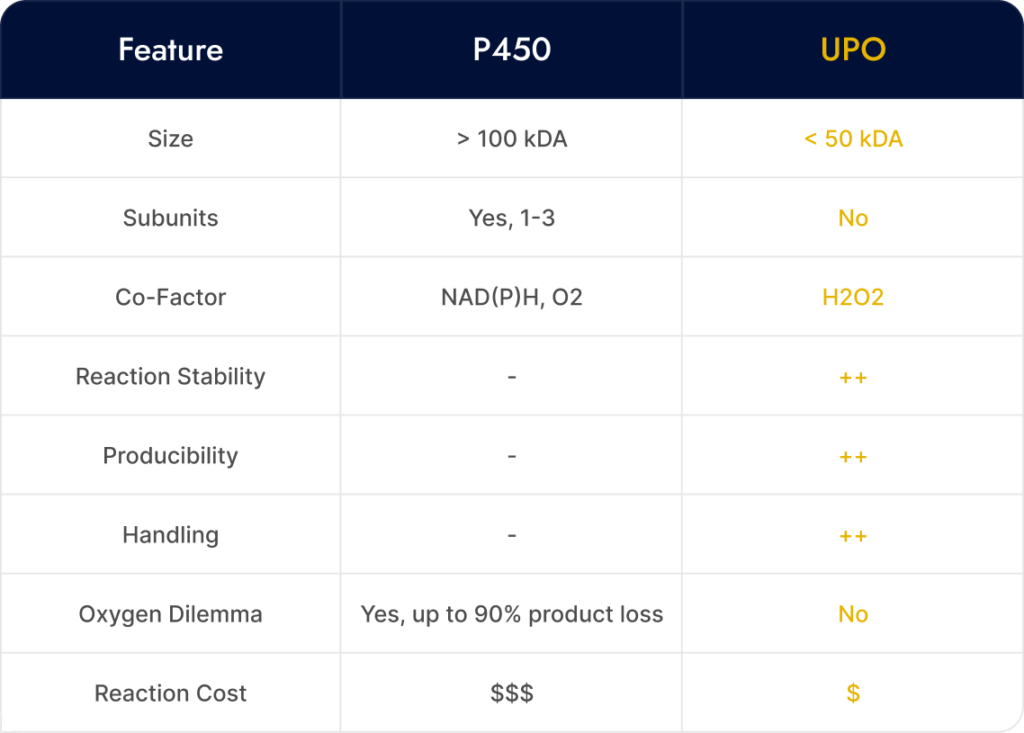Click the yellow H2O2 cell
This screenshot has width=1024, height=733.
tap(852, 297)
